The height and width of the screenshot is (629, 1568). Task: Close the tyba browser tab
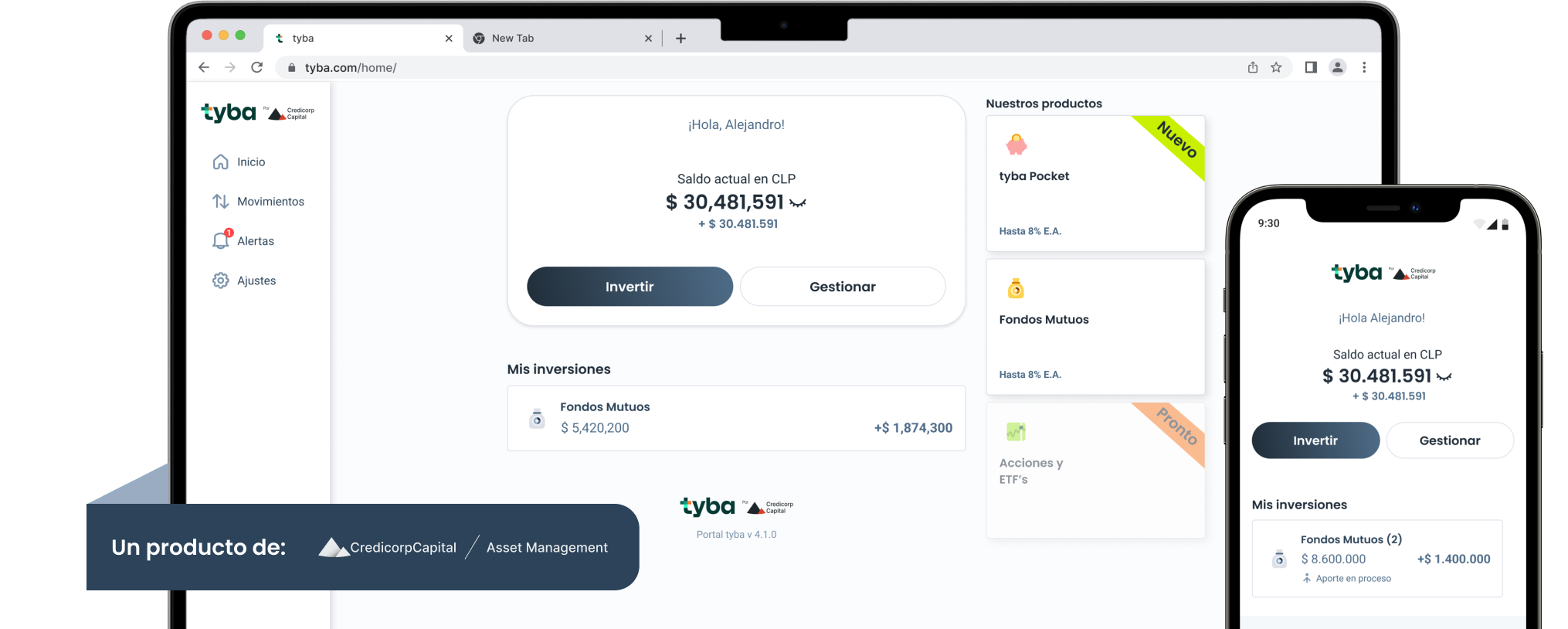(449, 38)
